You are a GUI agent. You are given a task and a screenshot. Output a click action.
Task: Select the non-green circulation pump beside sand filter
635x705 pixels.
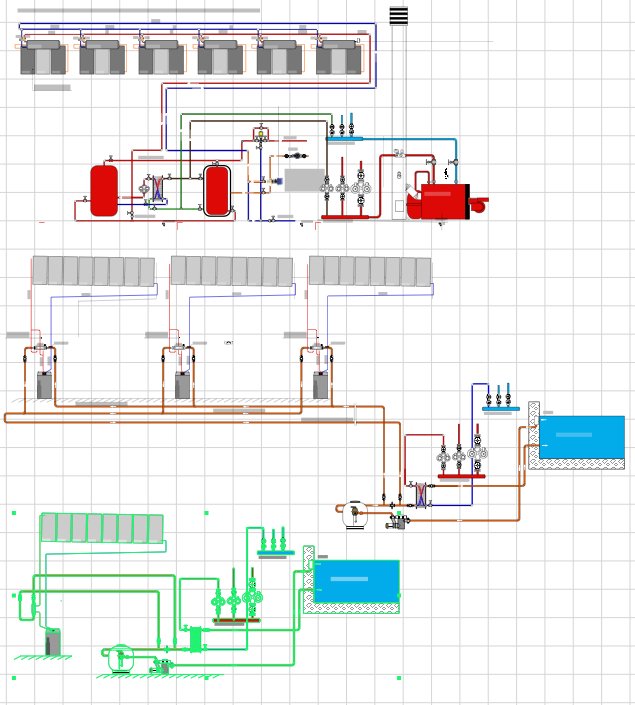pos(399,522)
